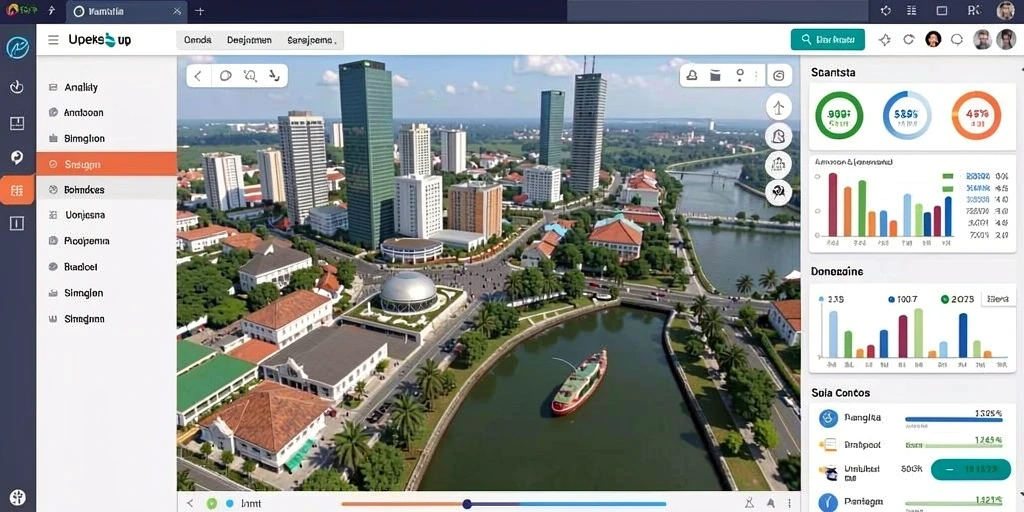Go back with the map toolbar left chevron

pyautogui.click(x=198, y=76)
